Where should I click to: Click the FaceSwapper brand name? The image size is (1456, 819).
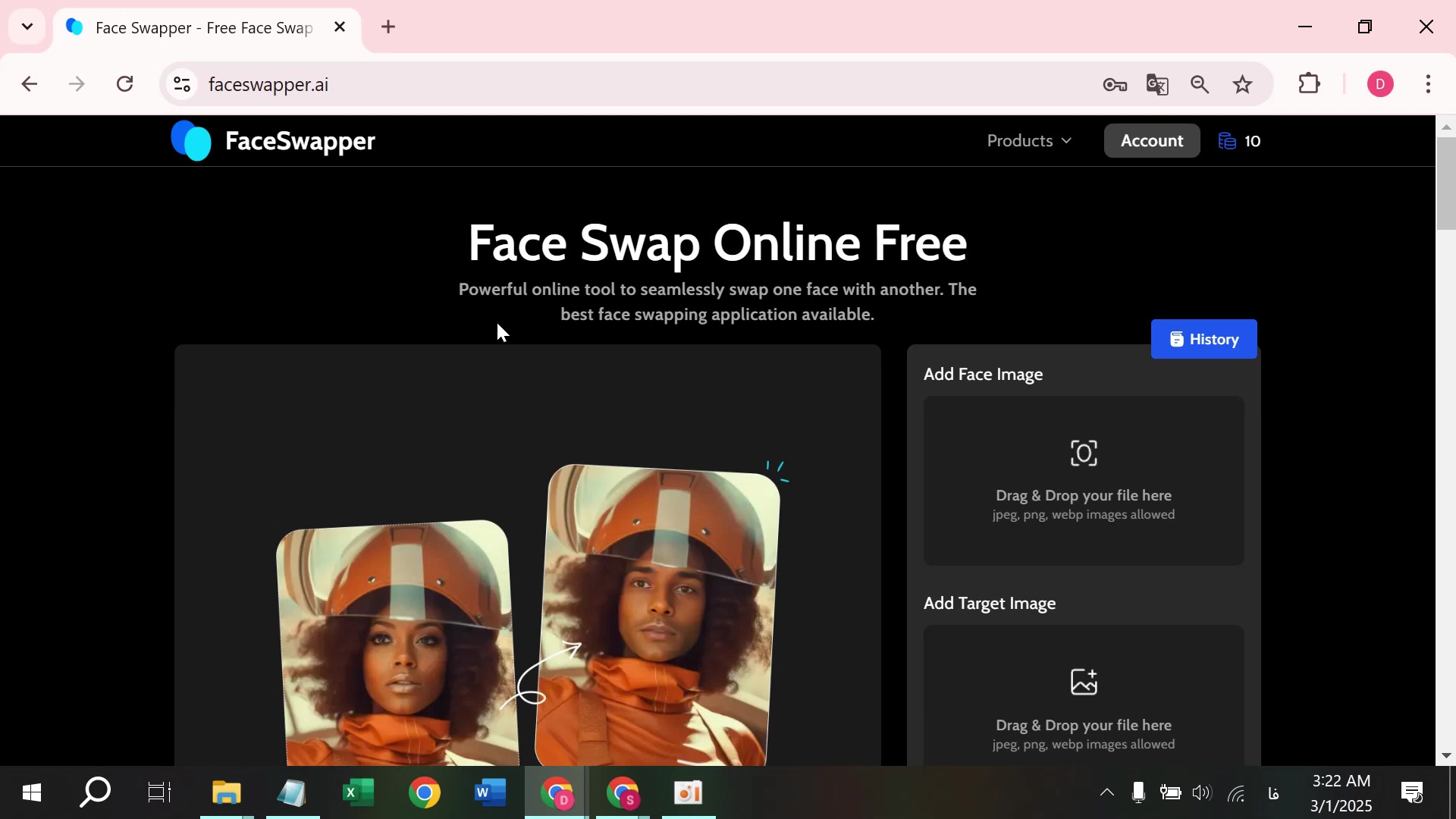pyautogui.click(x=300, y=141)
